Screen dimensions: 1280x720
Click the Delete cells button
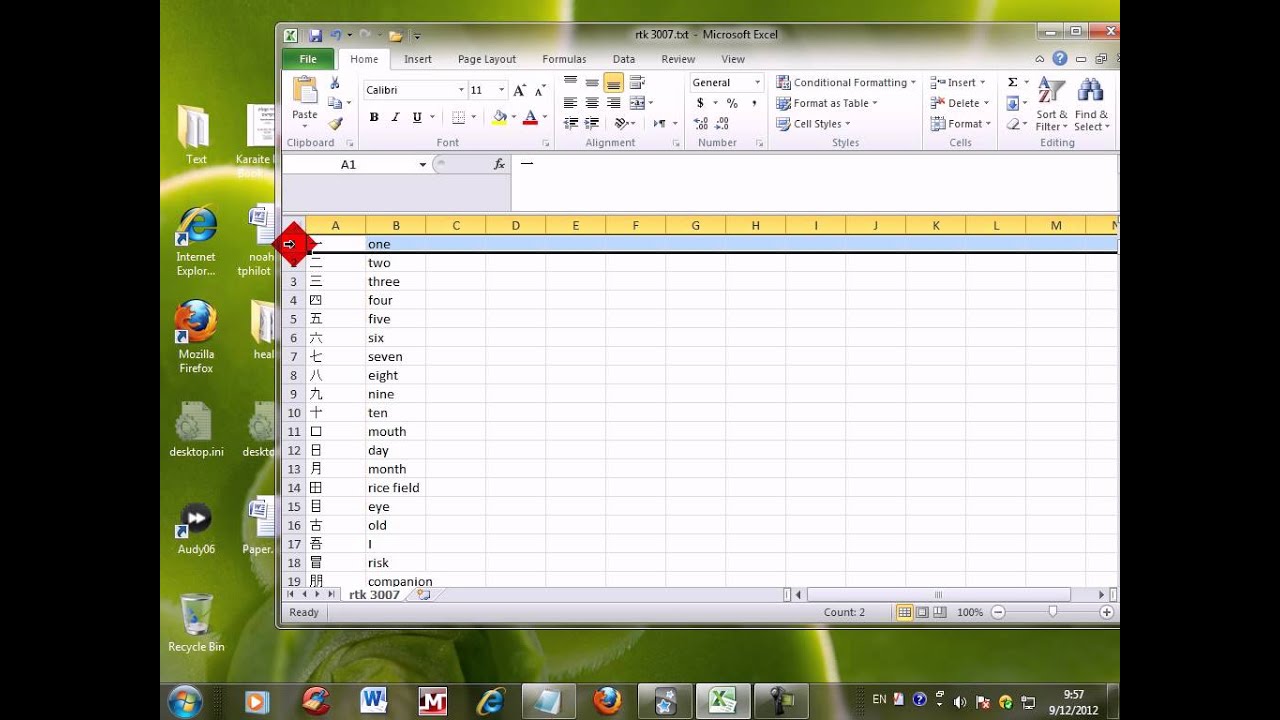959,103
